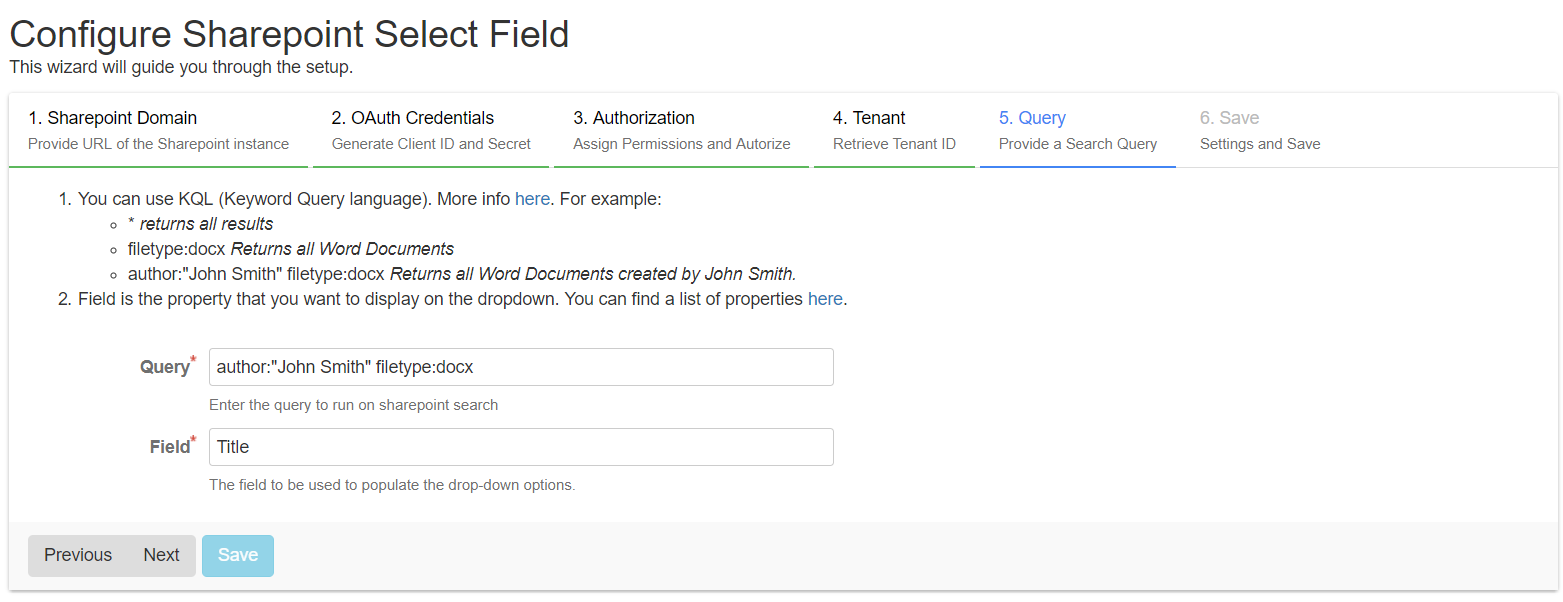Click the 'Configure Sharepoint Select Field' heading
The height and width of the screenshot is (602, 1563).
(289, 35)
